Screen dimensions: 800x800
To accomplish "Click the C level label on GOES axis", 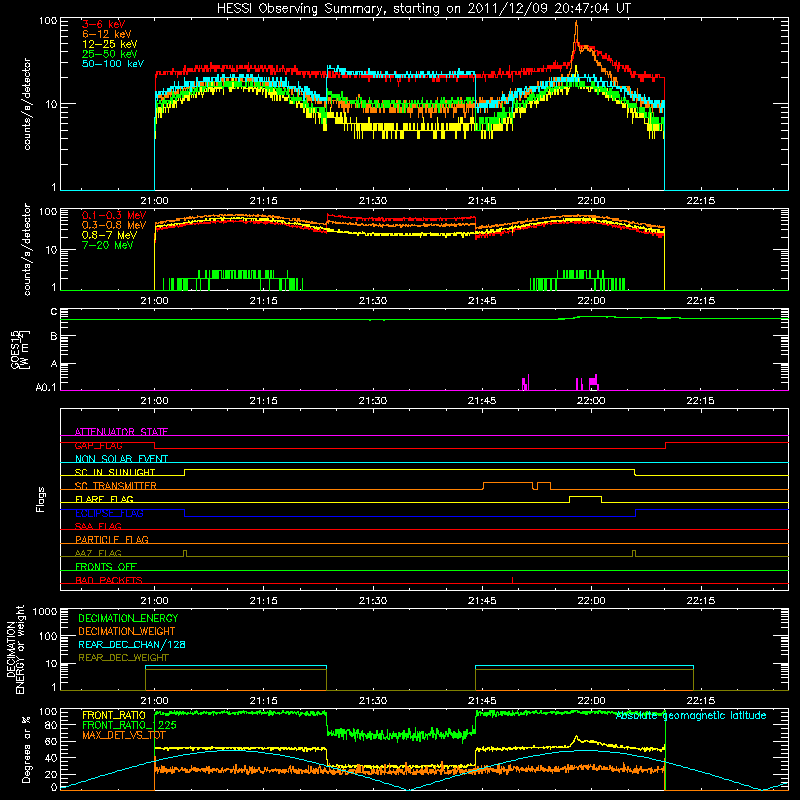I will (x=54, y=312).
